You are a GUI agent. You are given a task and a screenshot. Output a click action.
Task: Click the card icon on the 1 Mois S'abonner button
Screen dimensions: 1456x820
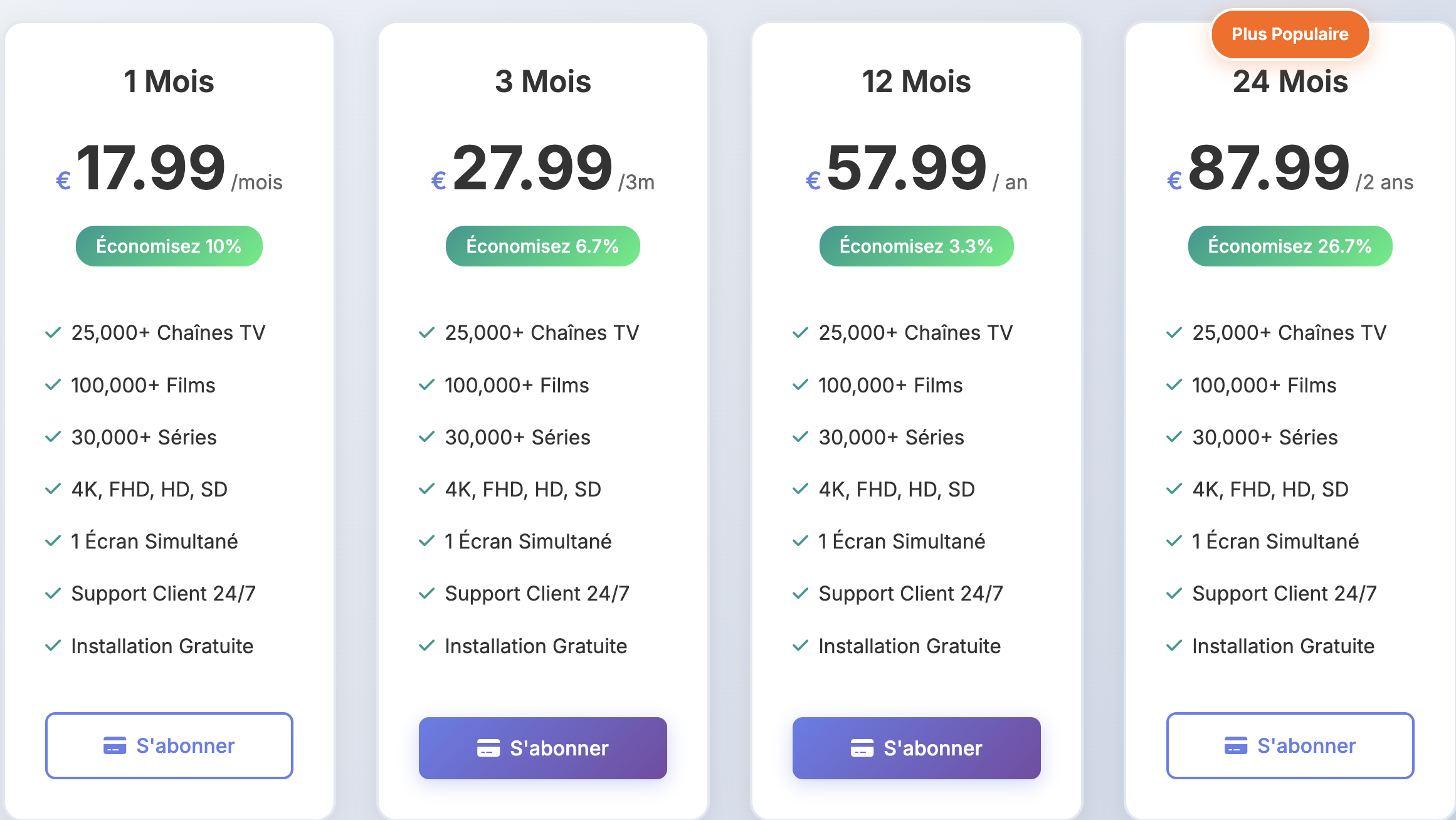[x=114, y=745]
